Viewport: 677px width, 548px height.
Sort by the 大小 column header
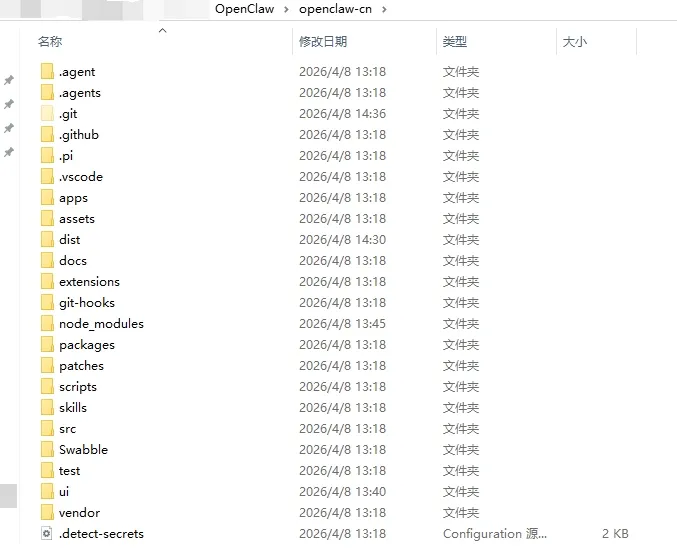pyautogui.click(x=575, y=42)
